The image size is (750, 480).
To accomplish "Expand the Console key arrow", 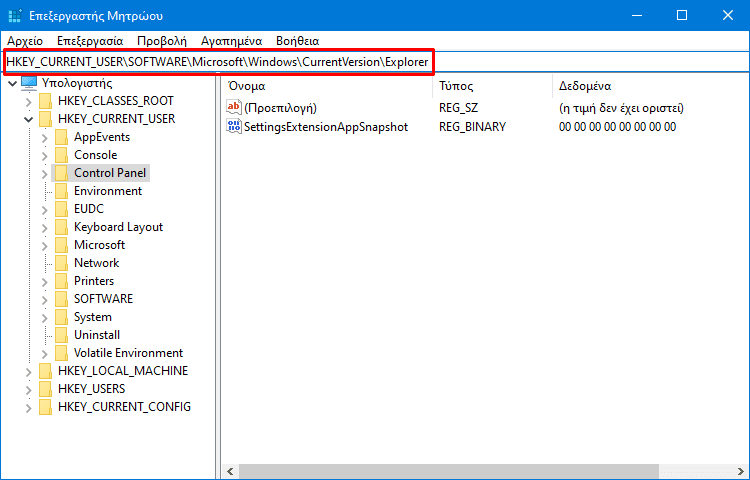I will point(44,156).
